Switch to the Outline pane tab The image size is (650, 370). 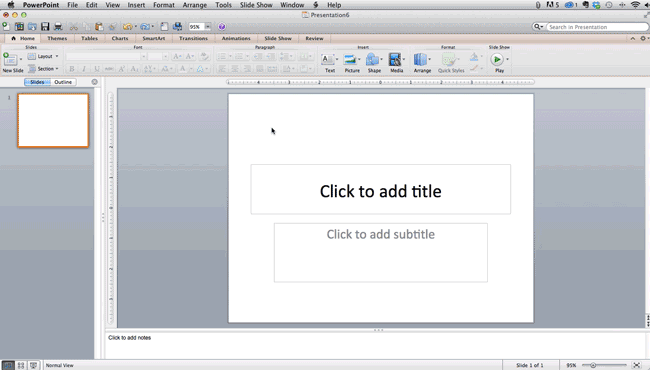[x=63, y=82]
